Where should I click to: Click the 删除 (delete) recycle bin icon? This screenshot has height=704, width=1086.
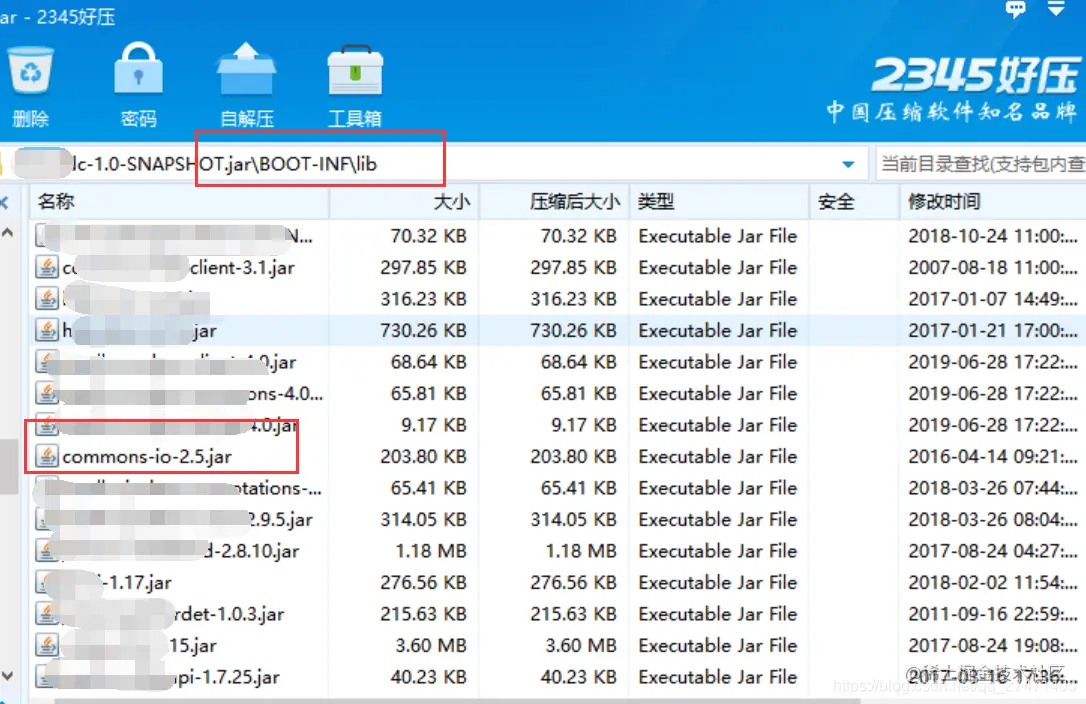(x=30, y=71)
